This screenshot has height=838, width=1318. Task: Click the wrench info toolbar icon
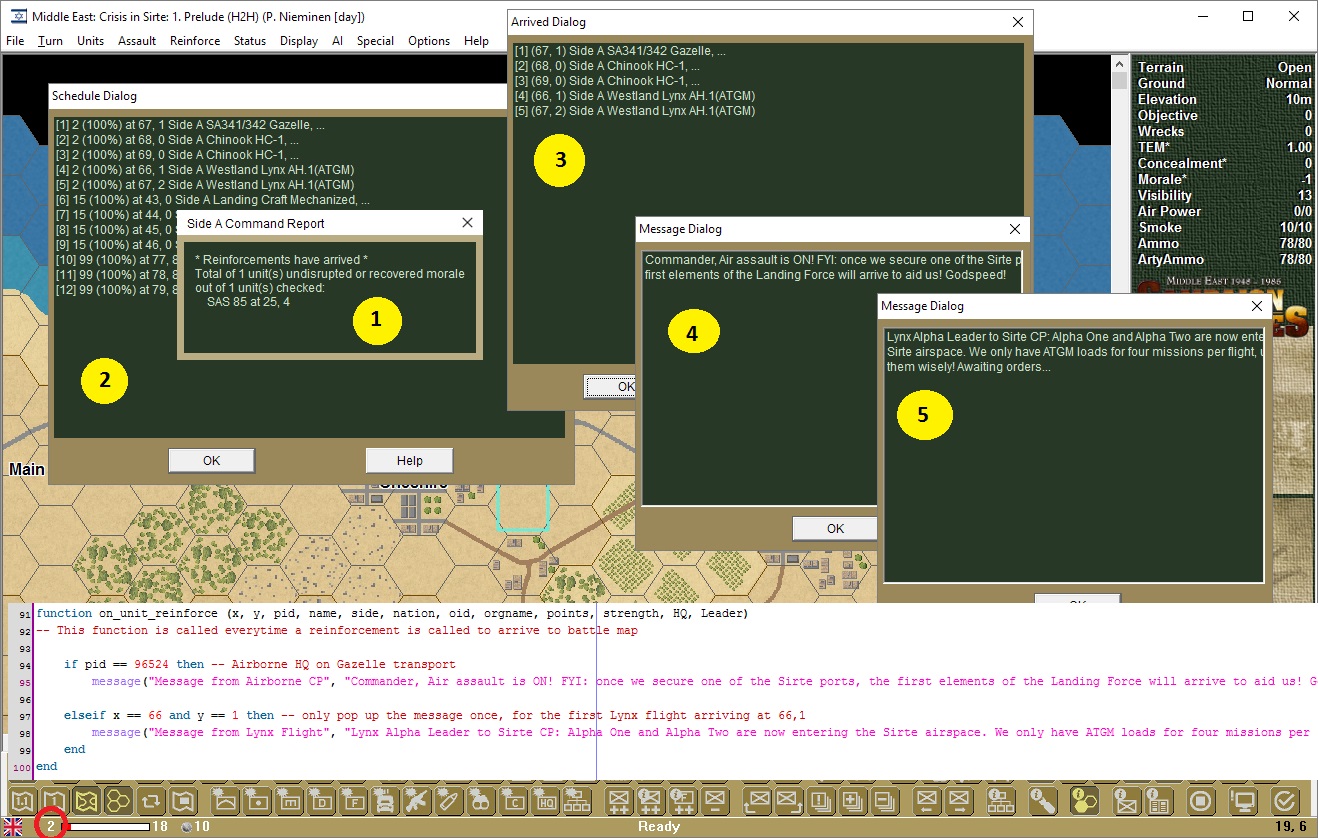click(1045, 800)
